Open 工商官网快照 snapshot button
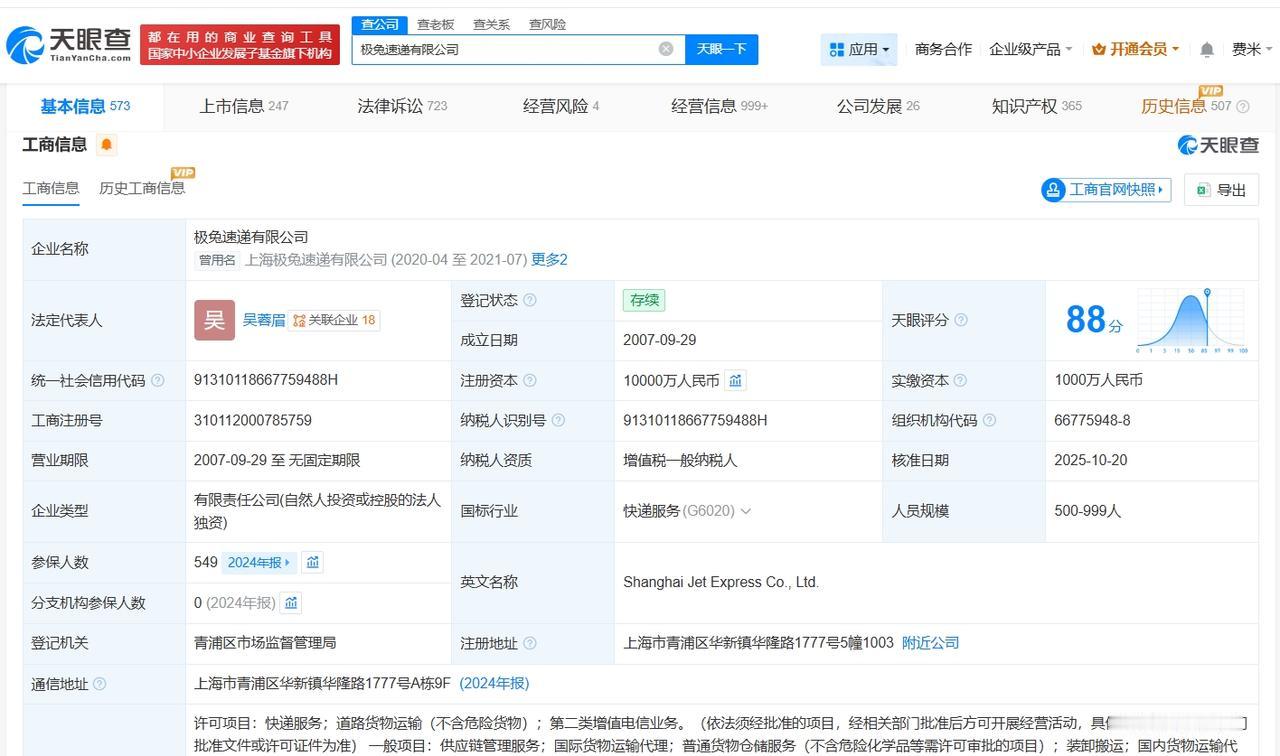 pyautogui.click(x=1105, y=190)
